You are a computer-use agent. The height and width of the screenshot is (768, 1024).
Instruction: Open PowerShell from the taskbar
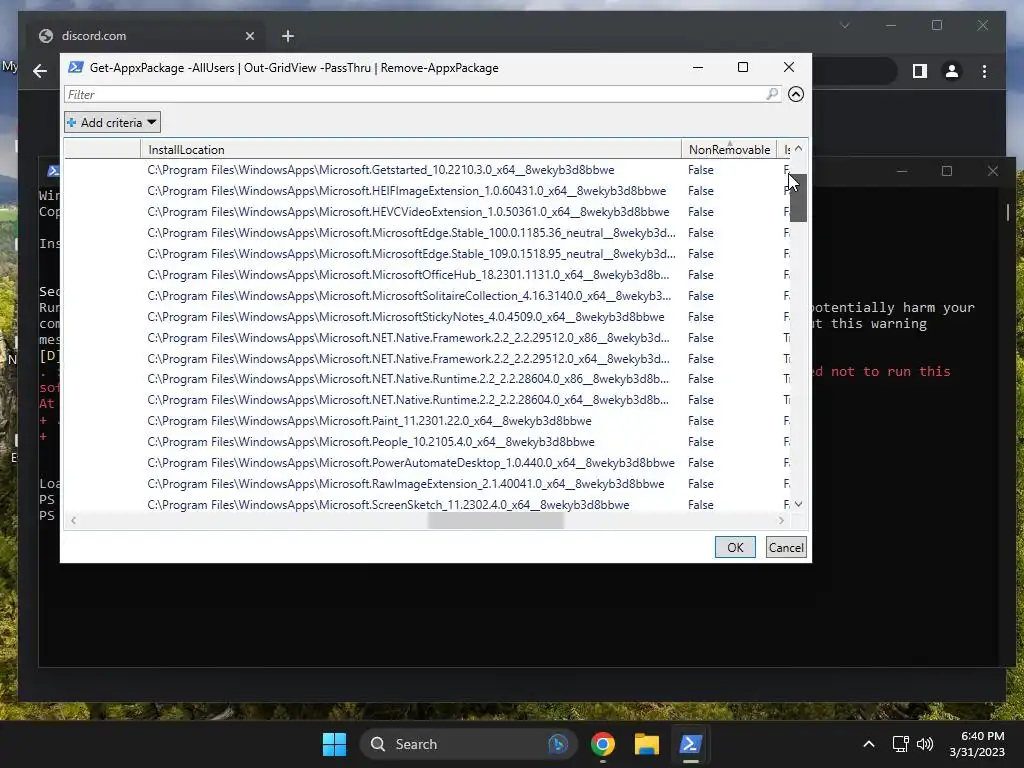690,744
